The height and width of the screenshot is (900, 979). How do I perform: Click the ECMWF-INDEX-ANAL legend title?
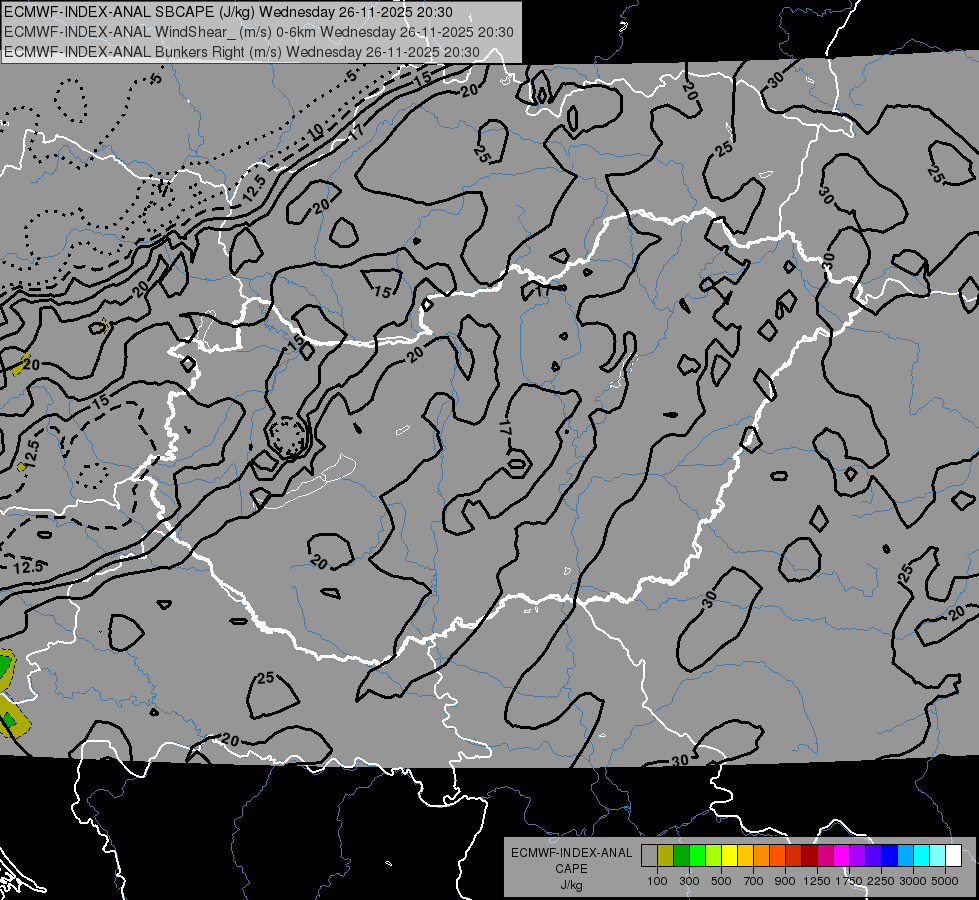click(571, 853)
